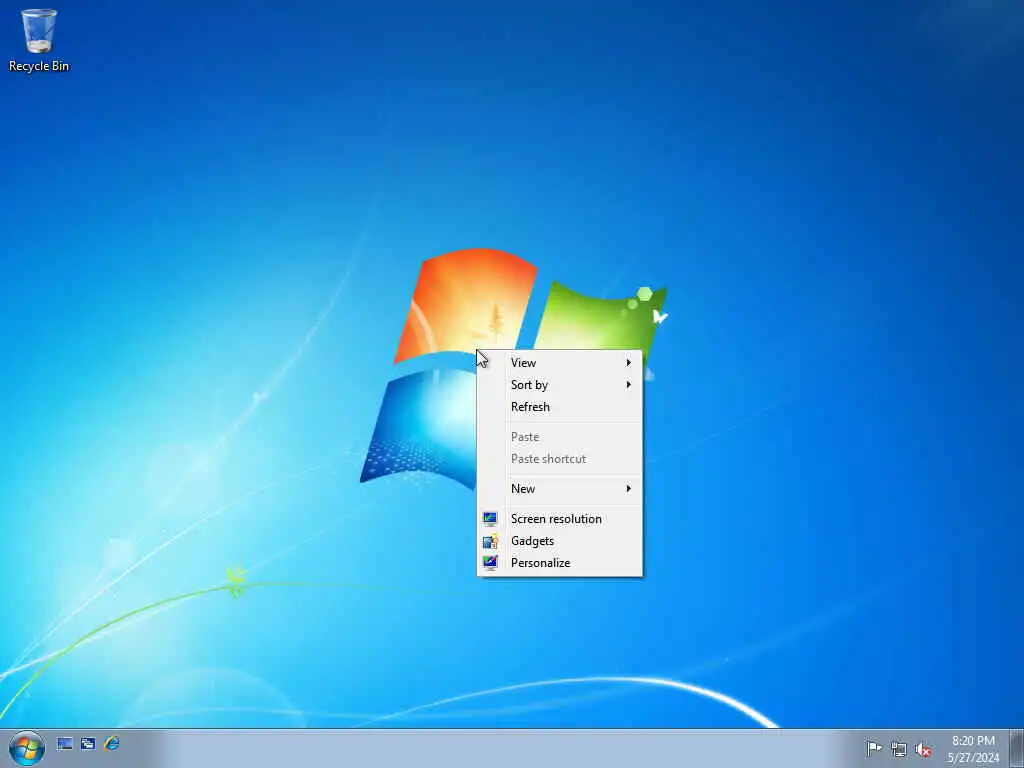Click the 8:20 PM taskbar clock
This screenshot has width=1024, height=768.
point(973,749)
